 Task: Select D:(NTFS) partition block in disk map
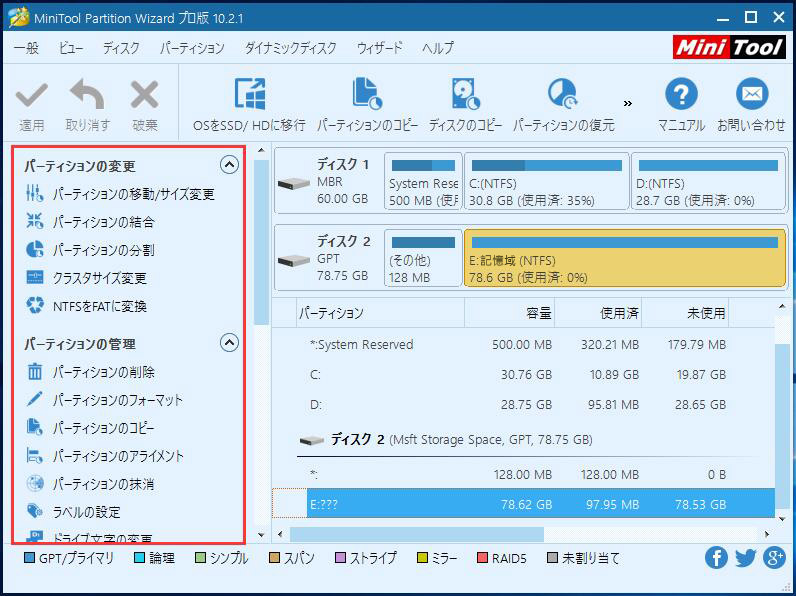click(708, 181)
